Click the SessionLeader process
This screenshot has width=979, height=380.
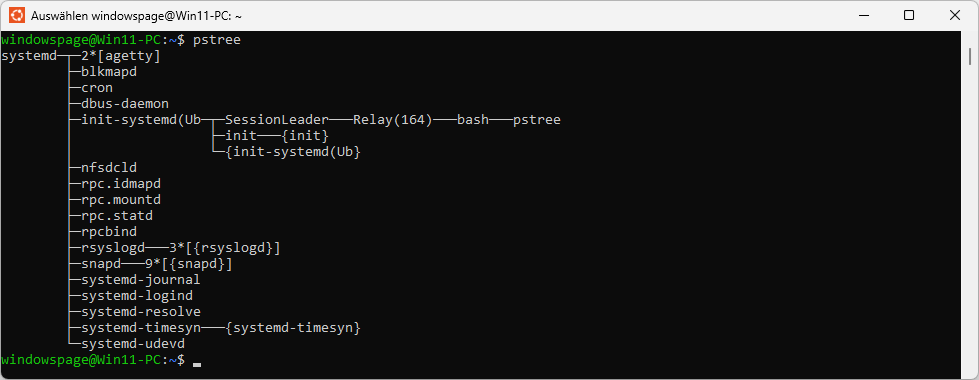click(277, 120)
